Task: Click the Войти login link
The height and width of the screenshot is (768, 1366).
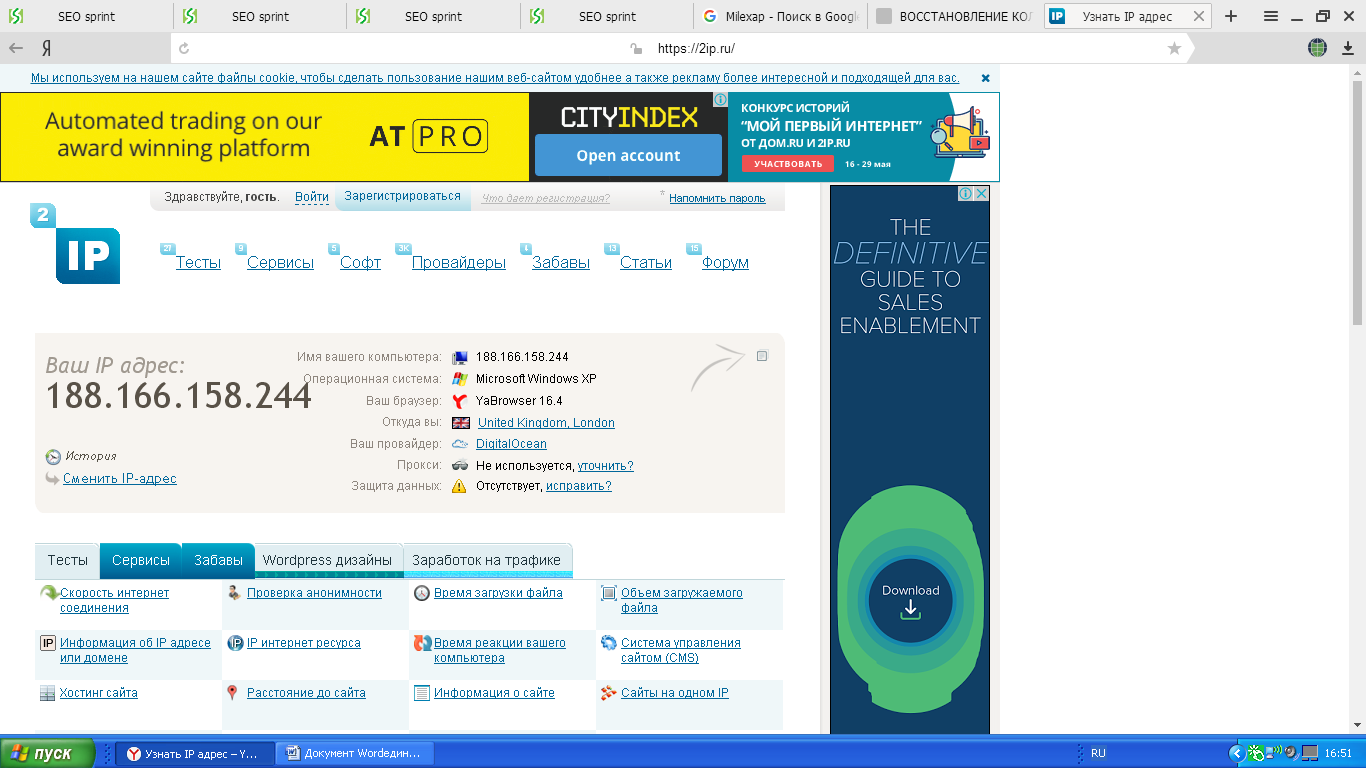Action: (x=312, y=198)
